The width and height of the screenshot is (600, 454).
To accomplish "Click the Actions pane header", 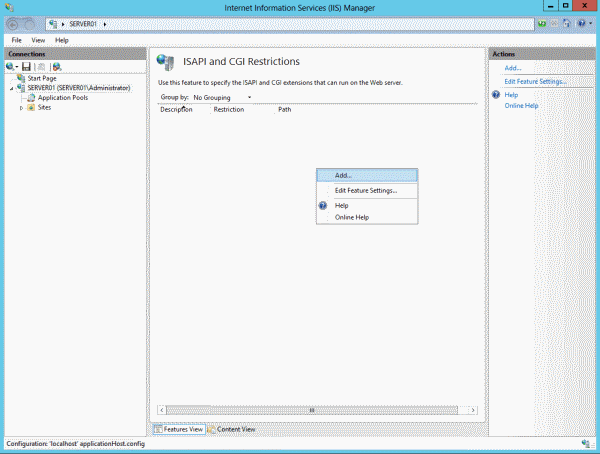I will pos(542,54).
